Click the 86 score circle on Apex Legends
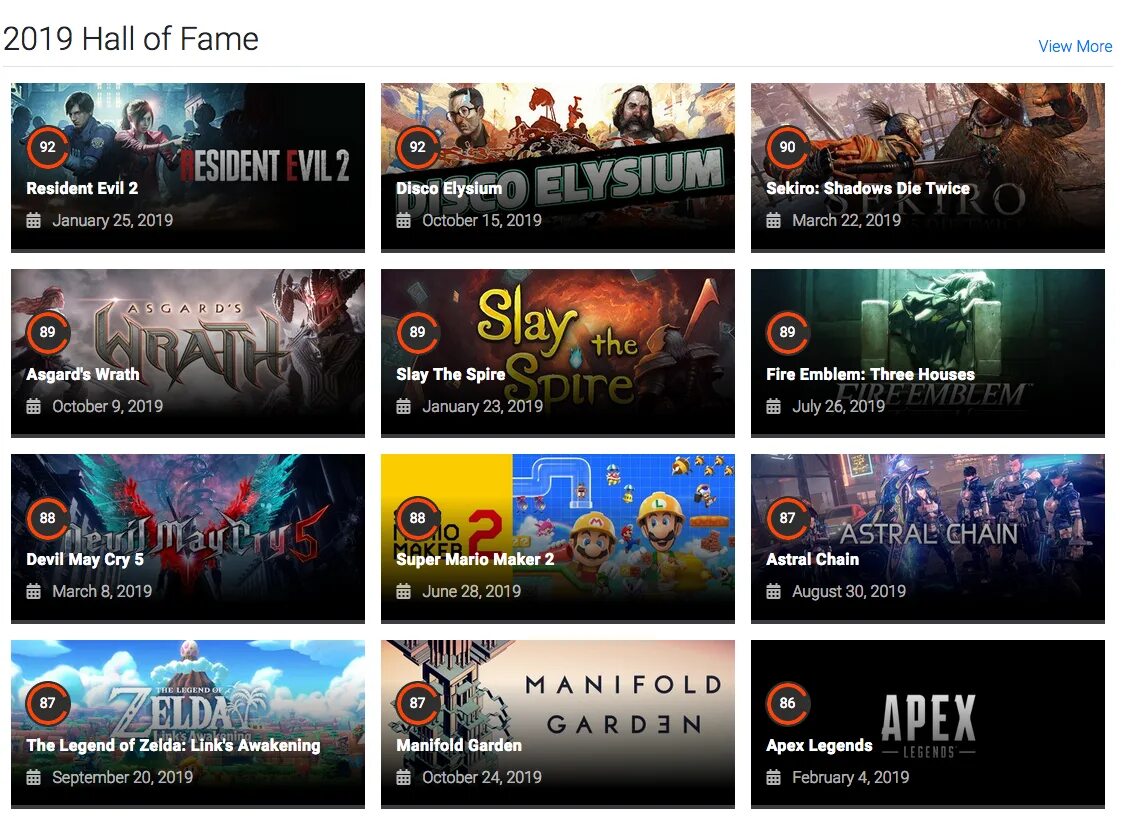 pos(787,703)
